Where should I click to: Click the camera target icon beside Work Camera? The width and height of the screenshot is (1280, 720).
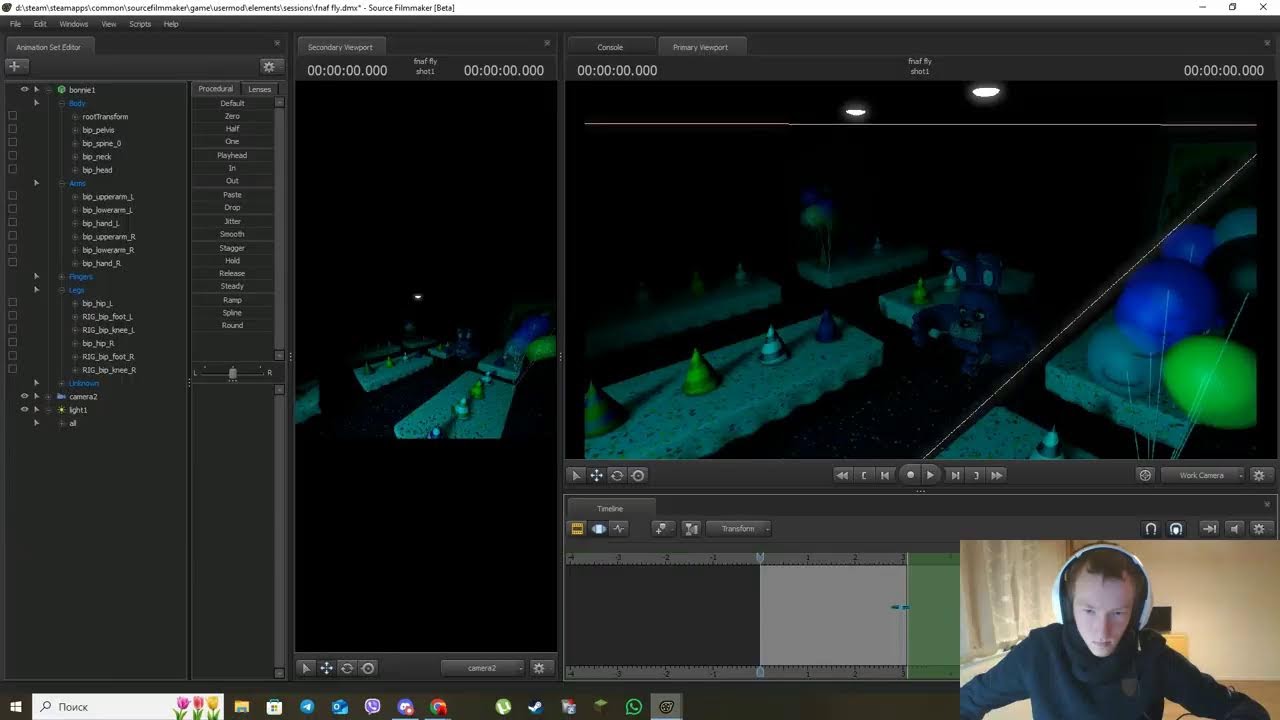1145,475
